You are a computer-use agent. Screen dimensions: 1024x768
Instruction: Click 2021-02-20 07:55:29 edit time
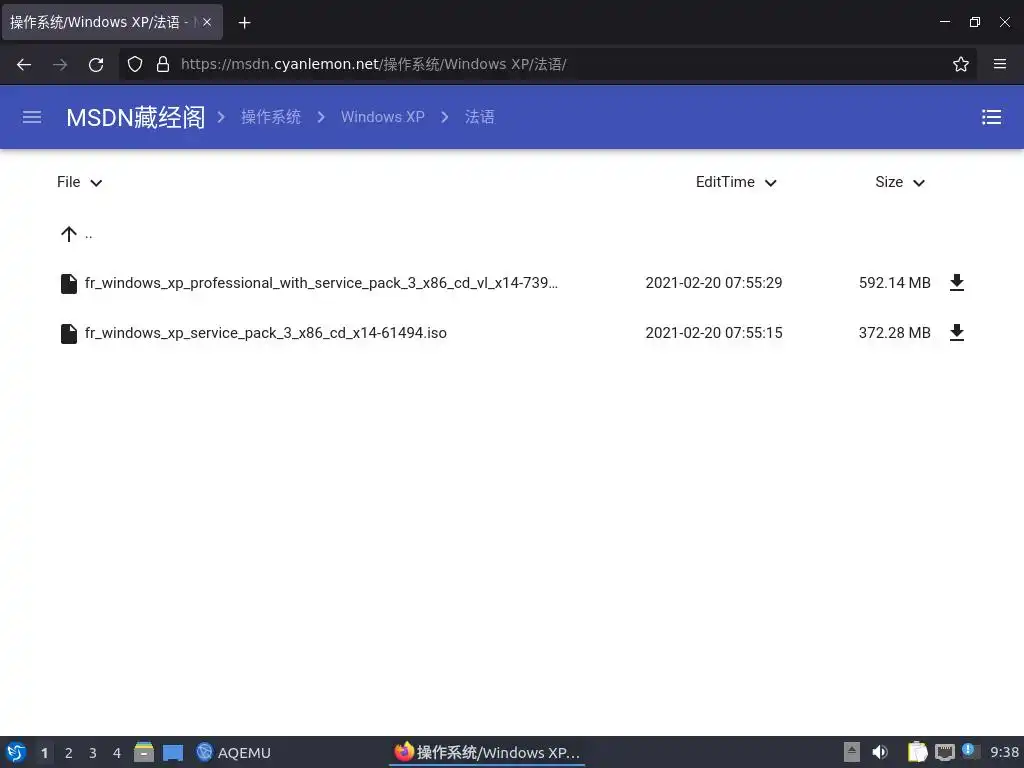(x=714, y=283)
